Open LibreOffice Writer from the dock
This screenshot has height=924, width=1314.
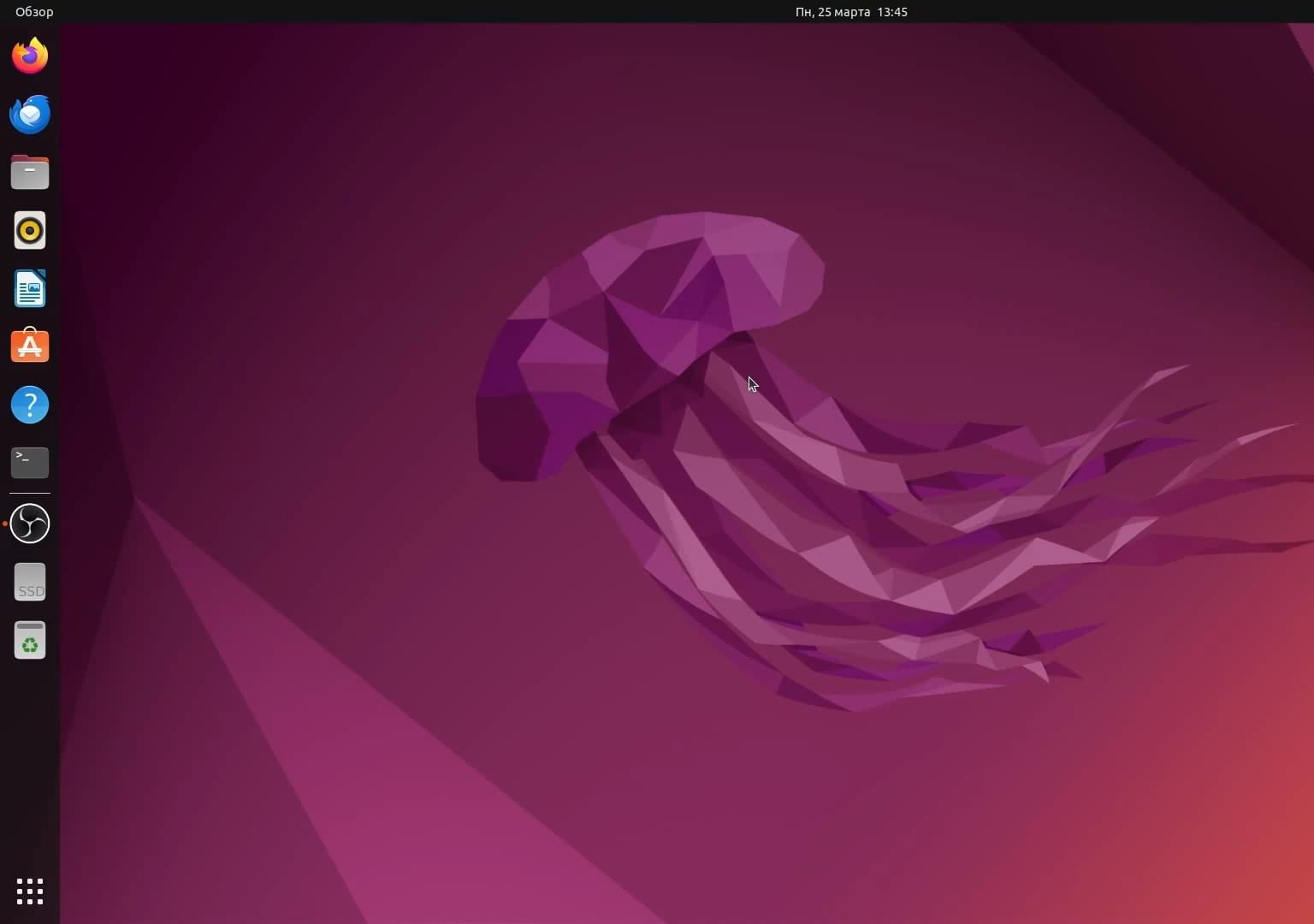[x=30, y=288]
